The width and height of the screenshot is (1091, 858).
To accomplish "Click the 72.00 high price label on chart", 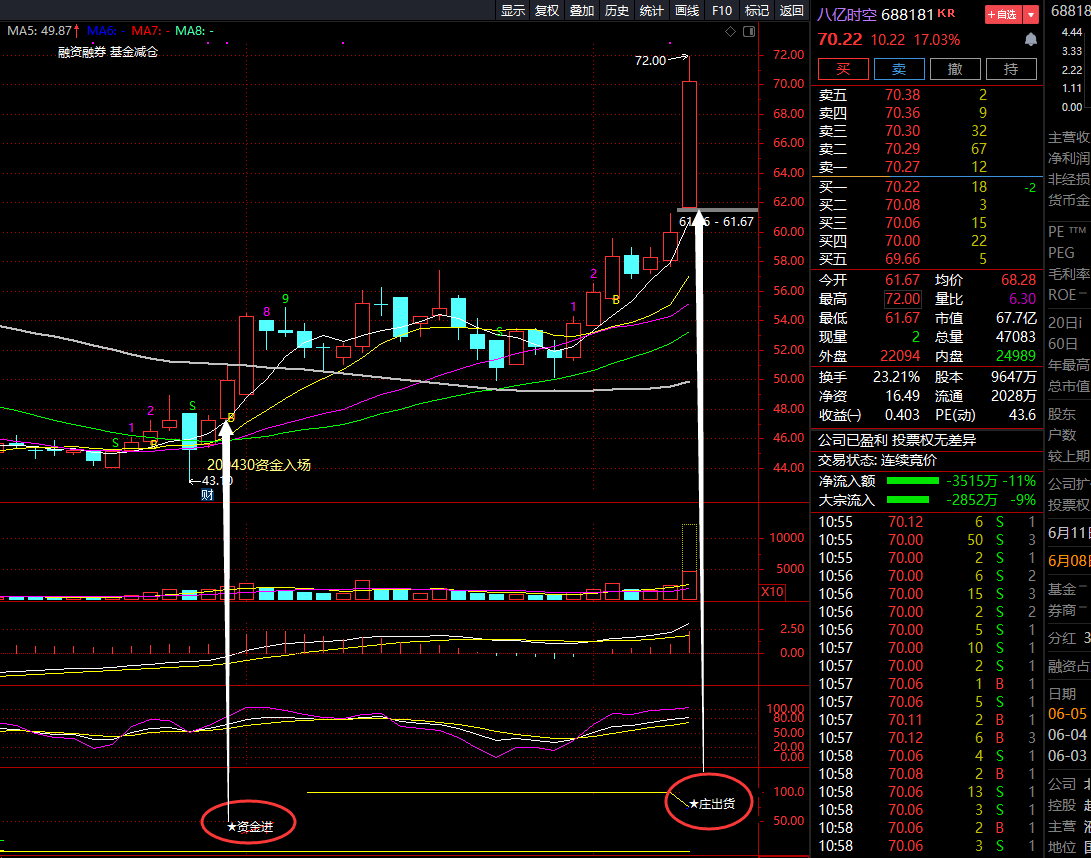I will pos(650,61).
